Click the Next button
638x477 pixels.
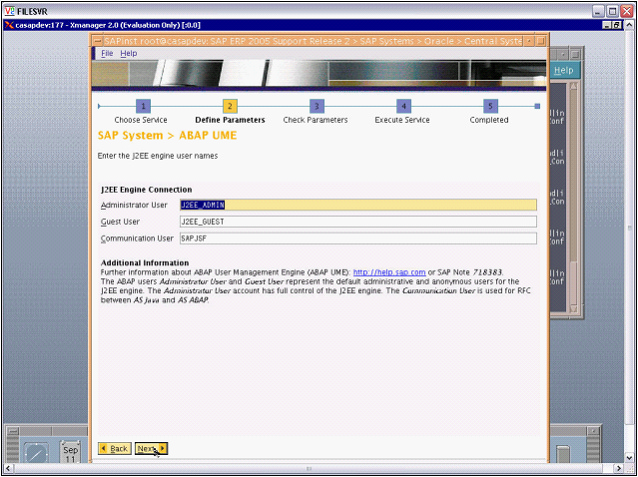coord(151,449)
